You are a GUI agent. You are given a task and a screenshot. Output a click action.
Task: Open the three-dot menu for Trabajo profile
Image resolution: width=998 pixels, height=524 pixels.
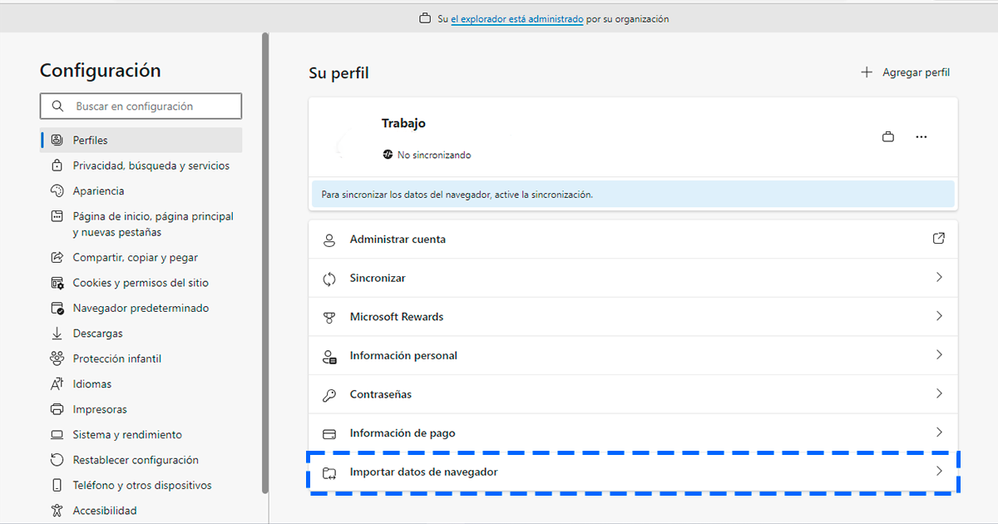pyautogui.click(x=921, y=137)
